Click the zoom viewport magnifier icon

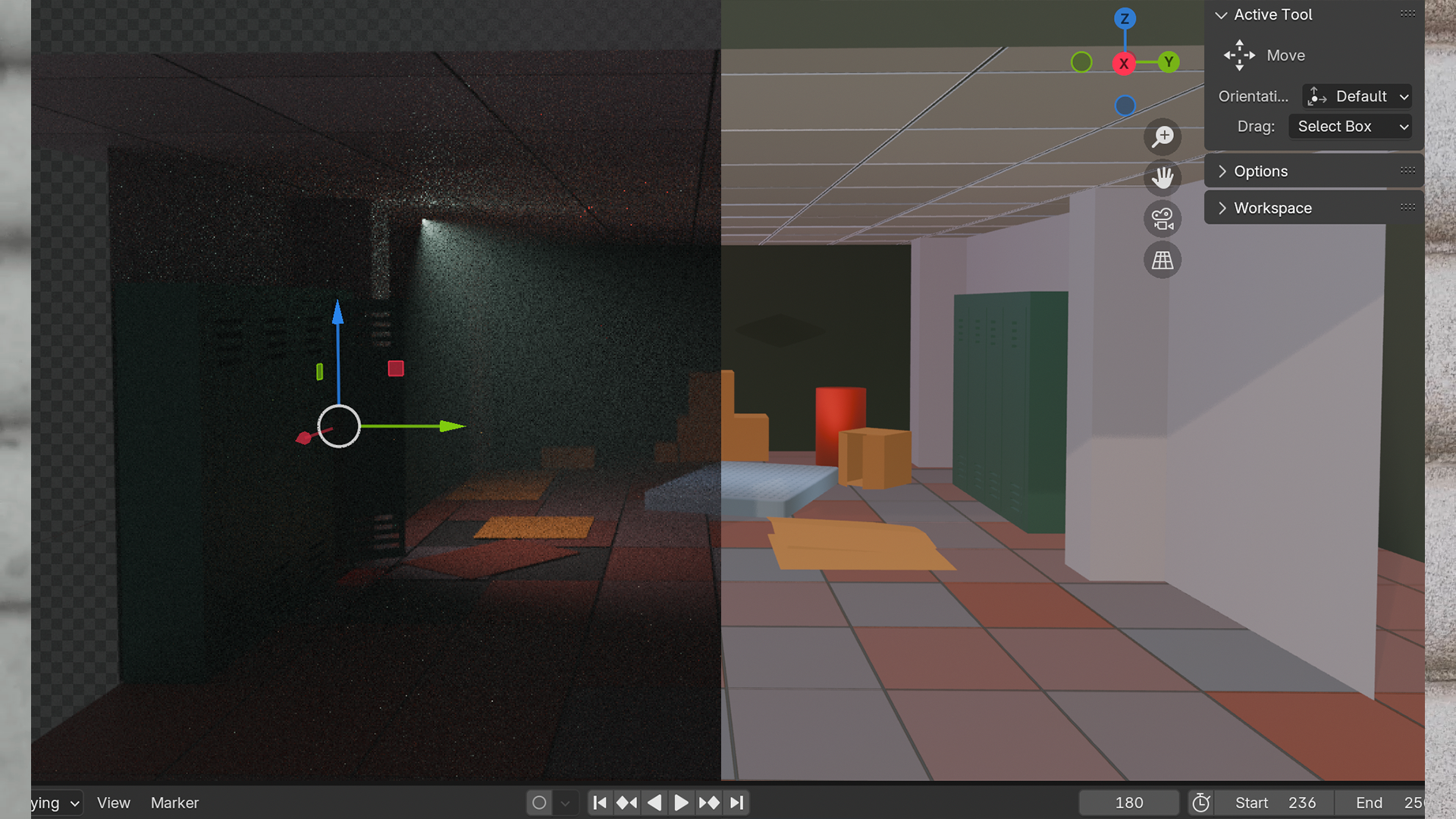(1163, 136)
